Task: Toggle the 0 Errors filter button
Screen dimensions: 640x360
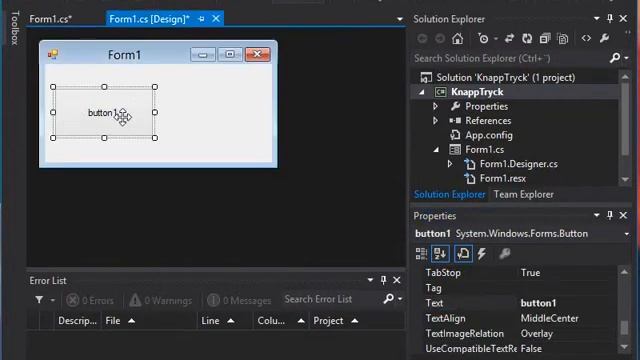Action: click(90, 300)
